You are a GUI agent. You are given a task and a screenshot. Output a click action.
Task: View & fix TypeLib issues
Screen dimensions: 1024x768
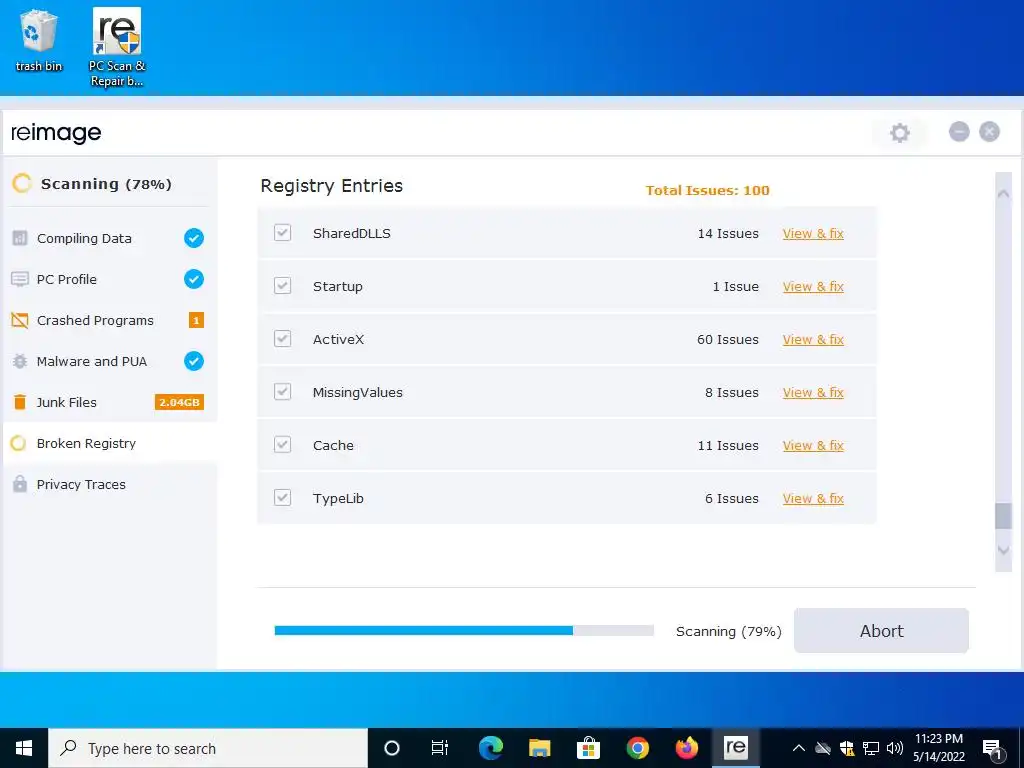click(x=813, y=498)
